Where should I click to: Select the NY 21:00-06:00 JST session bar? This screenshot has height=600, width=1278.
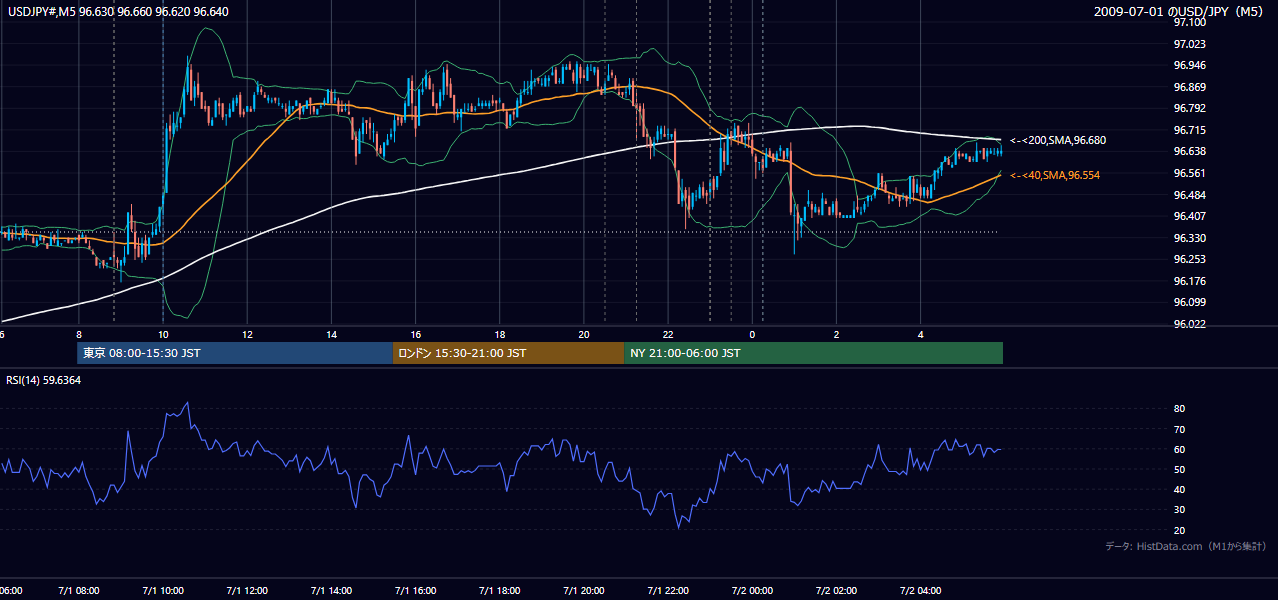click(x=813, y=353)
